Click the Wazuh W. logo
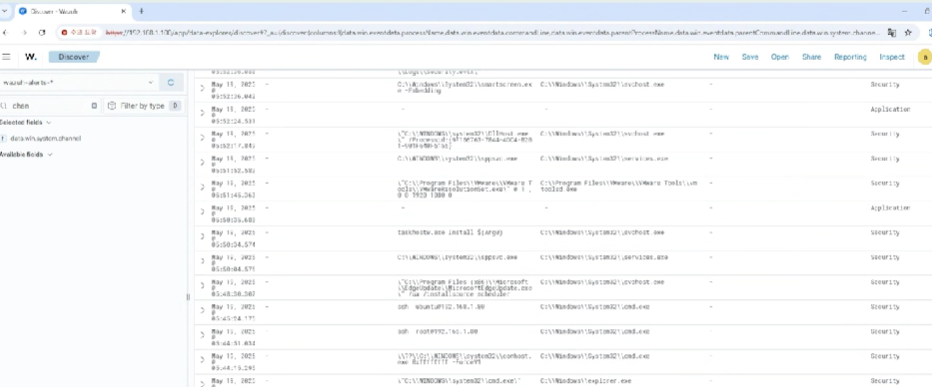This screenshot has height=387, width=932. click(x=30, y=57)
